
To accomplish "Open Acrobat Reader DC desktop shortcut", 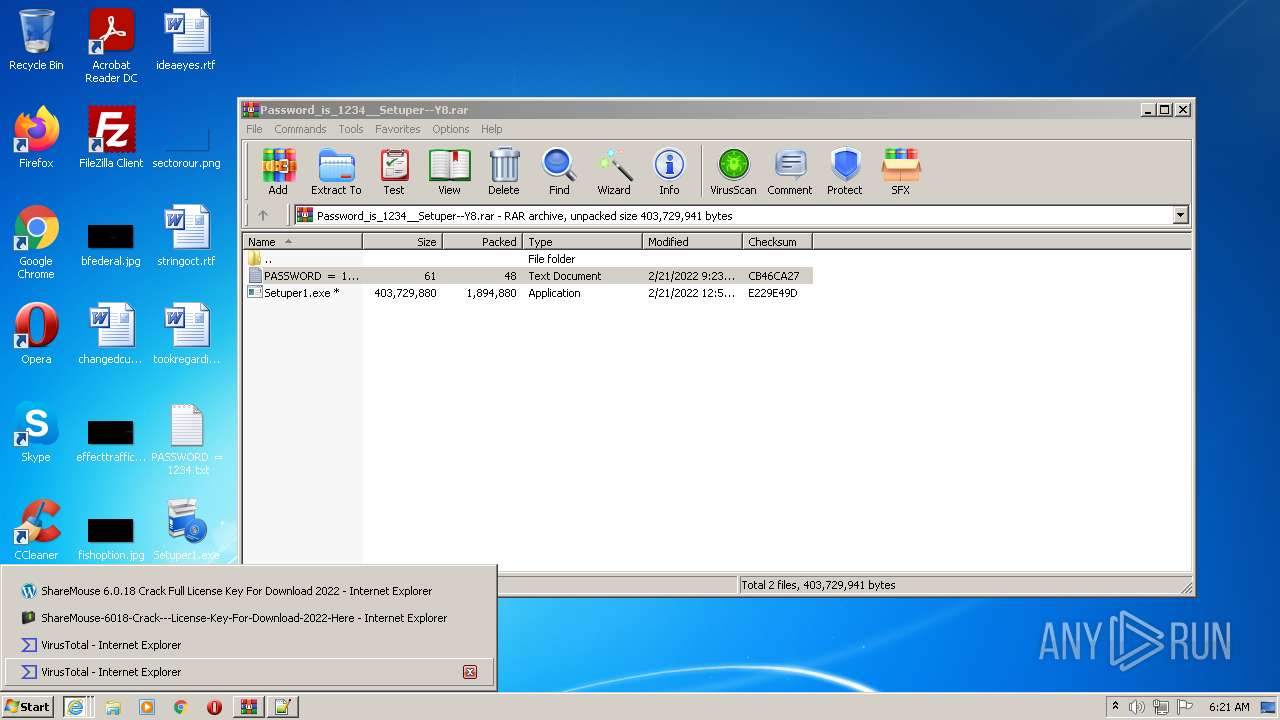I will (x=111, y=46).
